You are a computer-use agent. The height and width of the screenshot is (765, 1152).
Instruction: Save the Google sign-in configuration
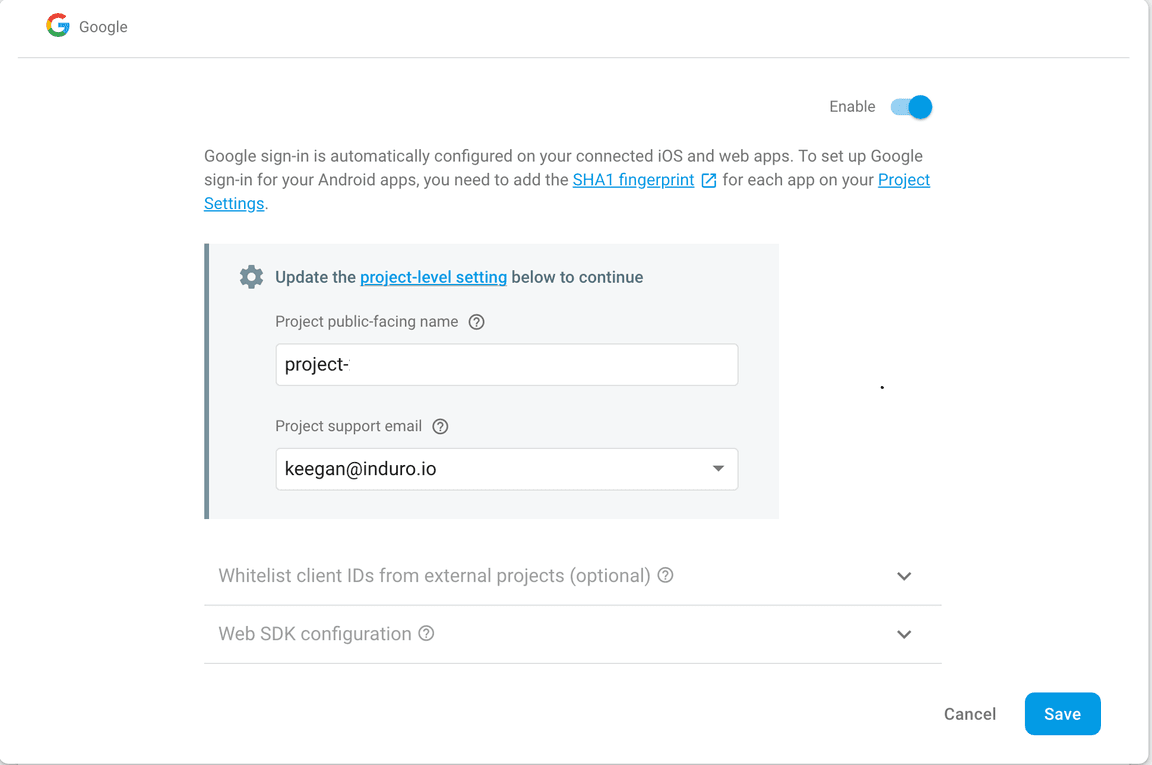[1062, 713]
